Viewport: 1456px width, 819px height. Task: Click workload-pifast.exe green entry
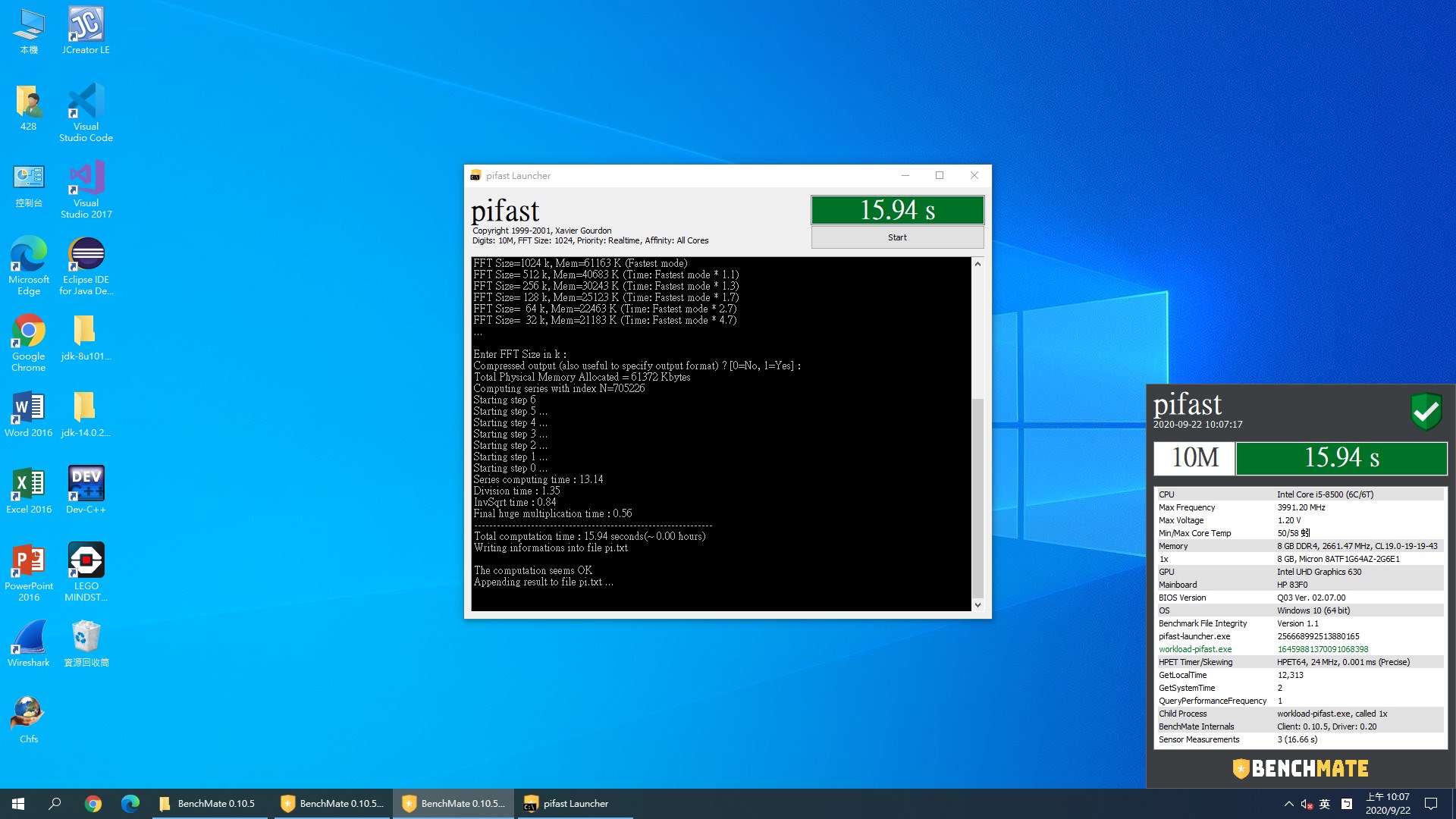[1195, 649]
